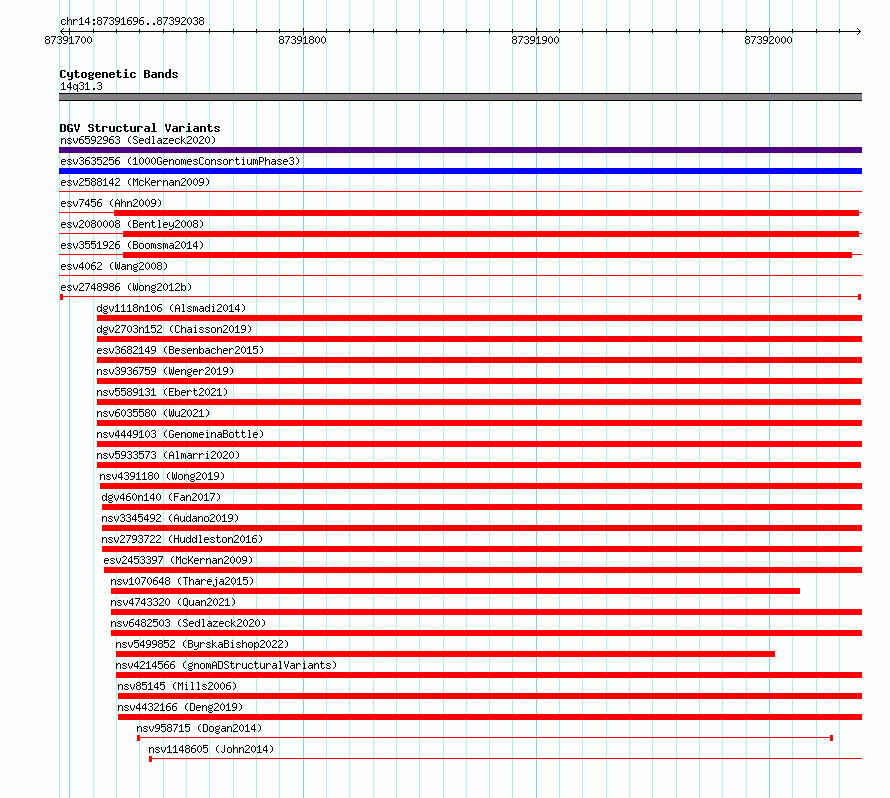
Task: Select the esv3551926 (Boomsma2014) label
Action: tap(132, 245)
